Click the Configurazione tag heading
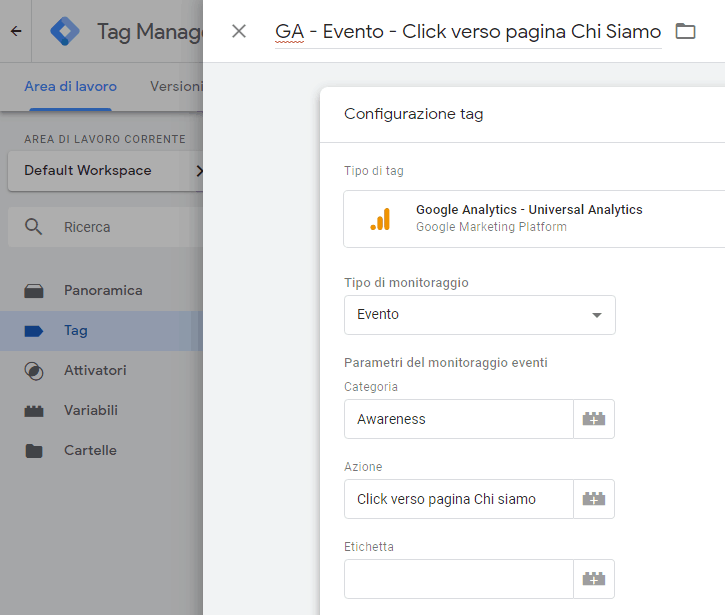The image size is (725, 615). click(x=413, y=114)
